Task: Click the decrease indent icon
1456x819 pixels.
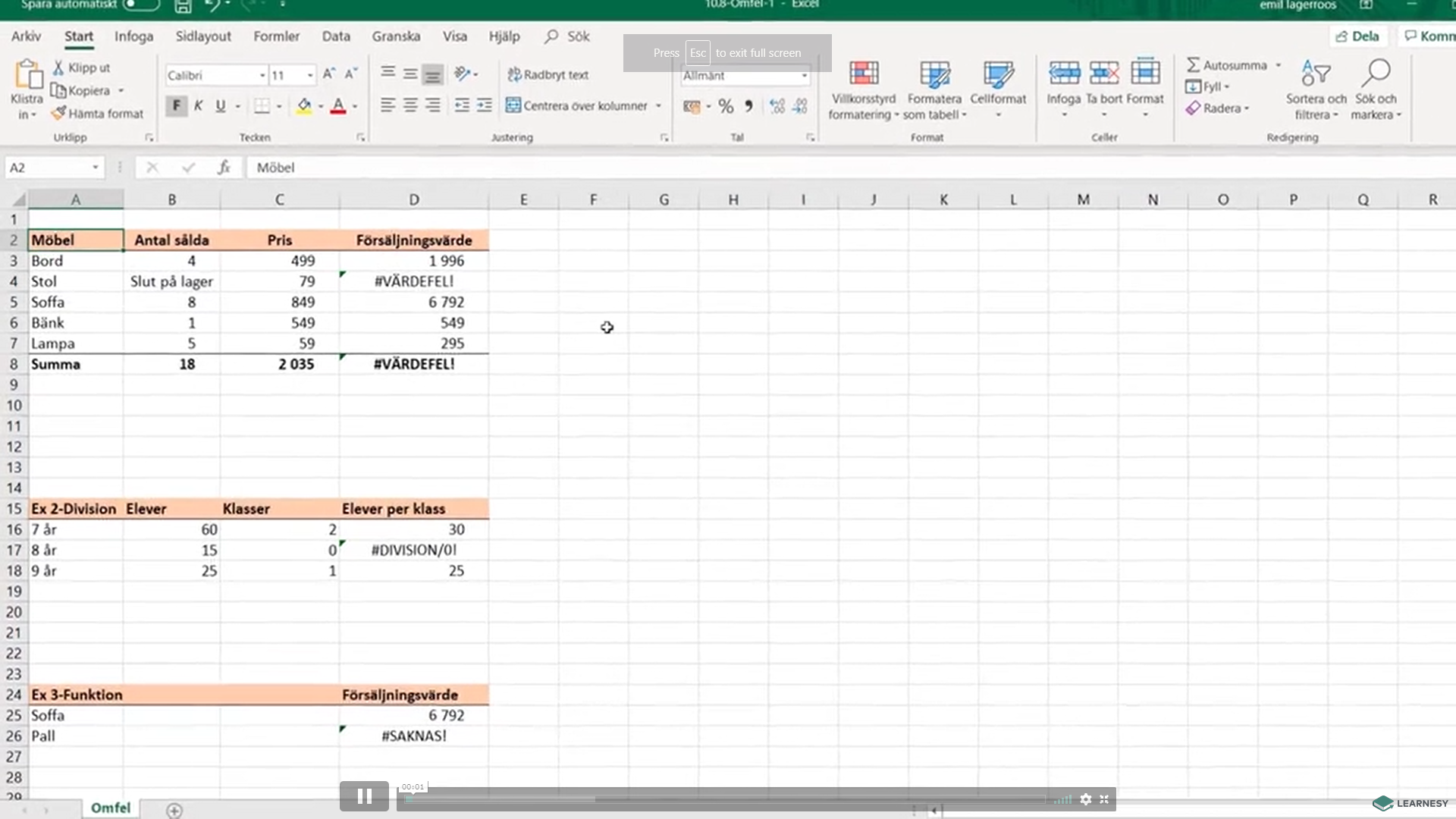Action: [x=462, y=105]
